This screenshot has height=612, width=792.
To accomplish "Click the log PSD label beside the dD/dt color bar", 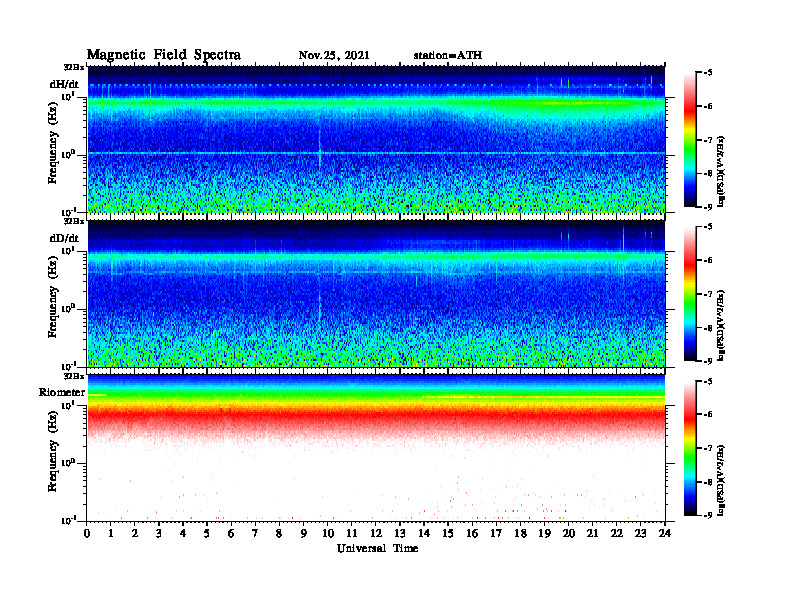I will (721, 325).
